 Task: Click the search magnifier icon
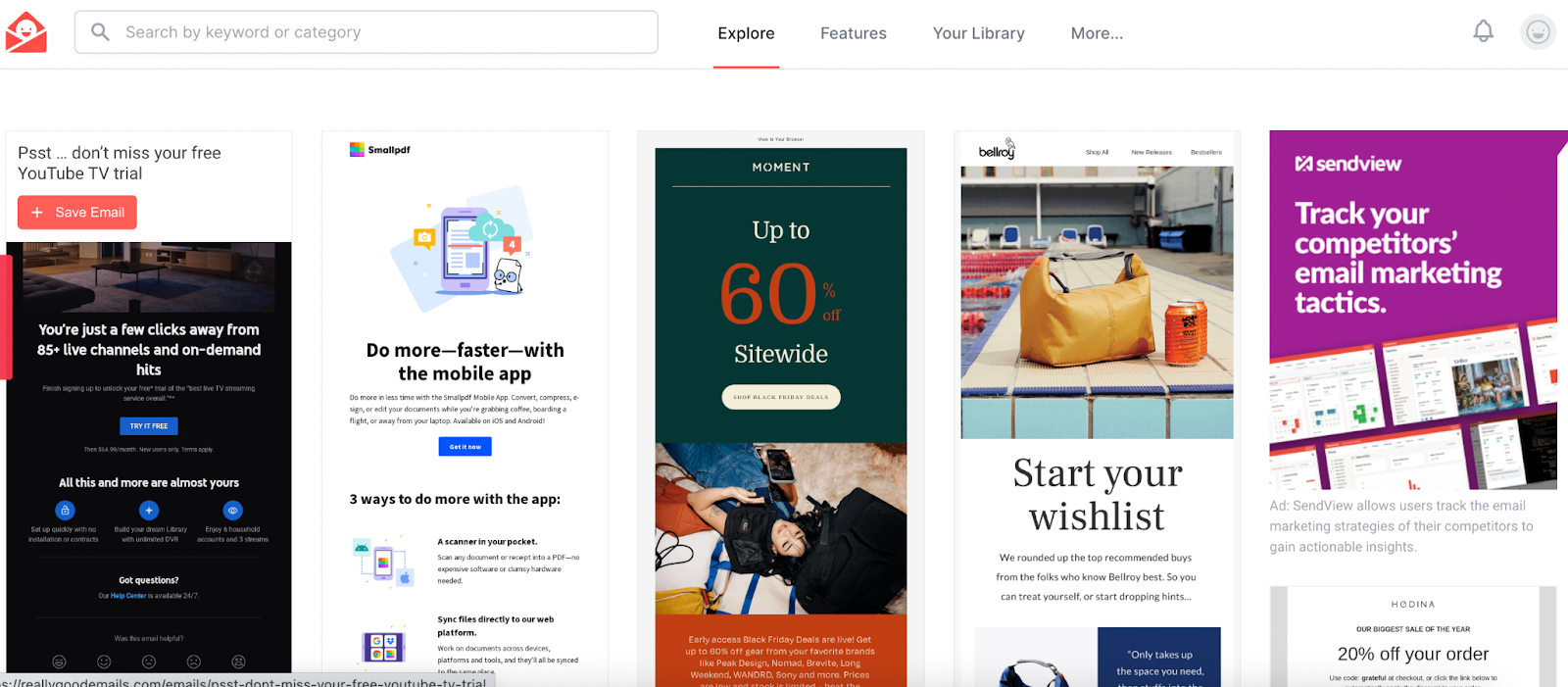100,32
